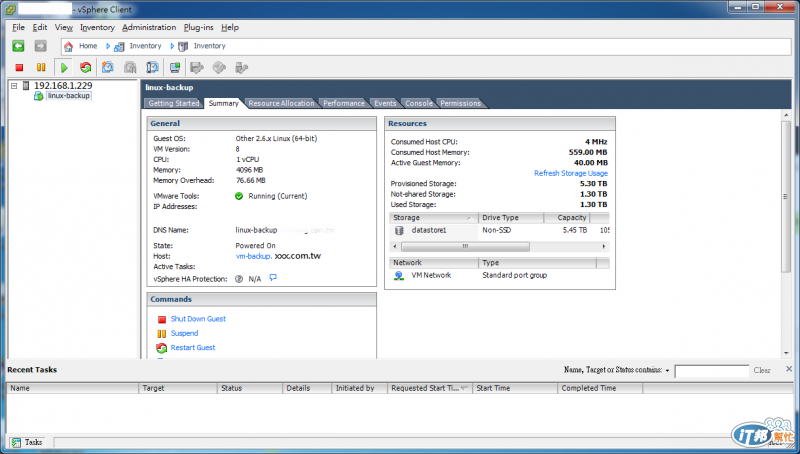Click the forward navigation arrow

[40, 46]
